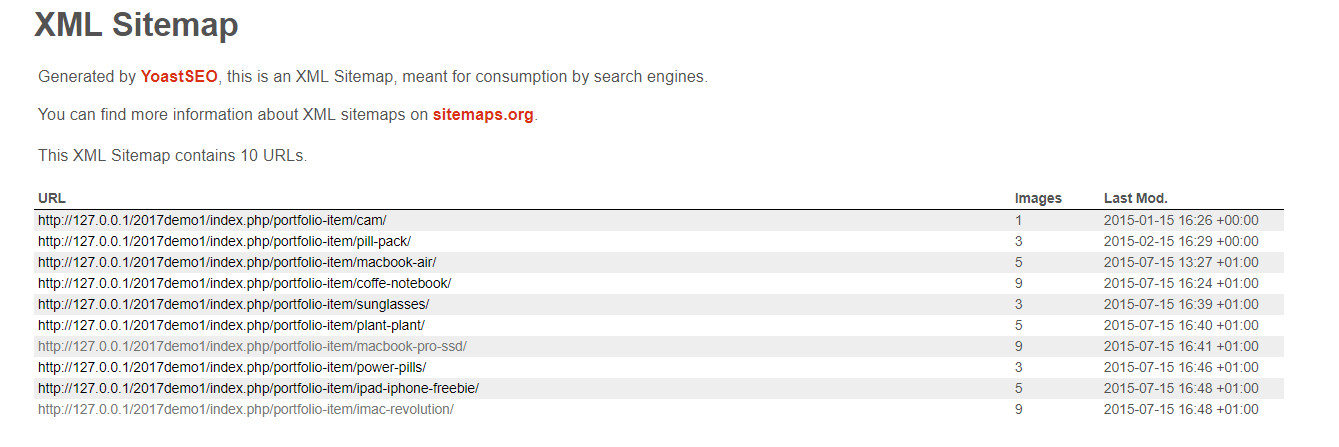Visit the sitemaps.org link
Image resolution: width=1339 pixels, height=447 pixels.
pyautogui.click(x=483, y=115)
